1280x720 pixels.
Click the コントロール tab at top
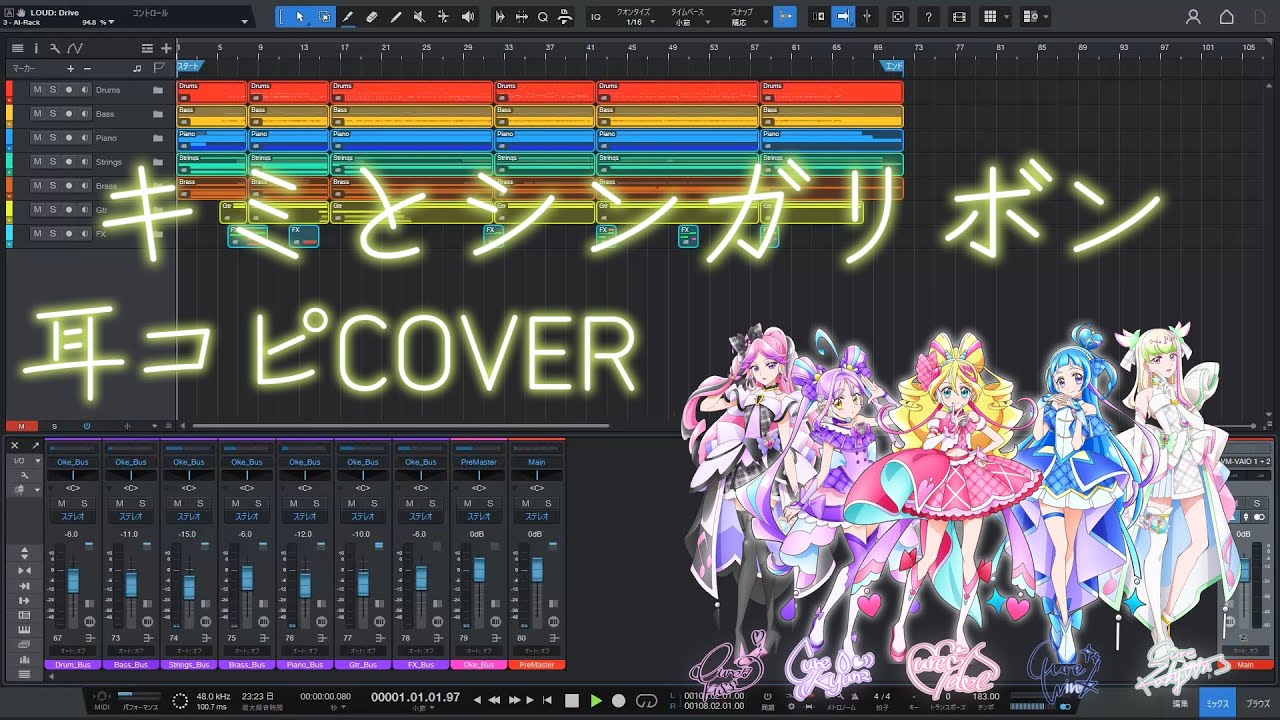pos(151,12)
